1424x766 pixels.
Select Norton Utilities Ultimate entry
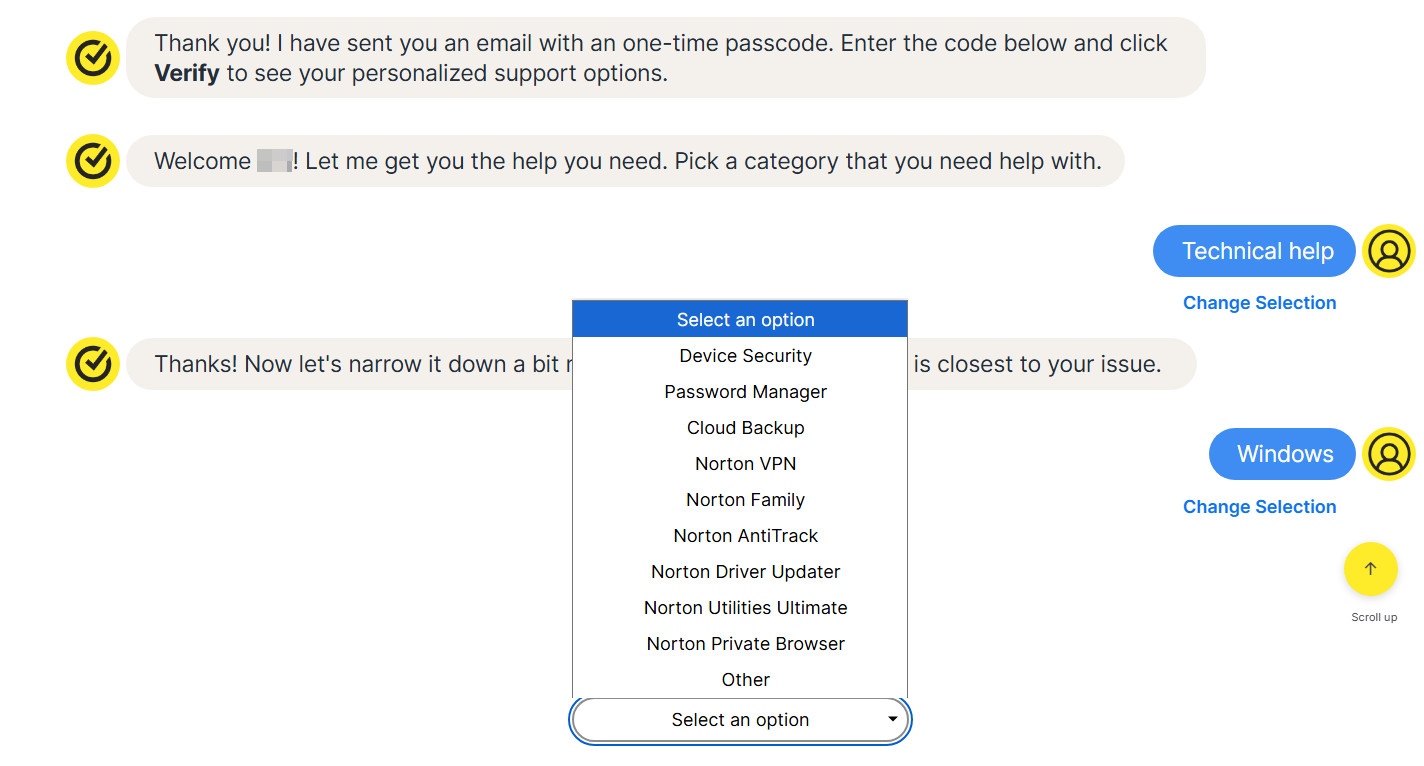coord(745,608)
